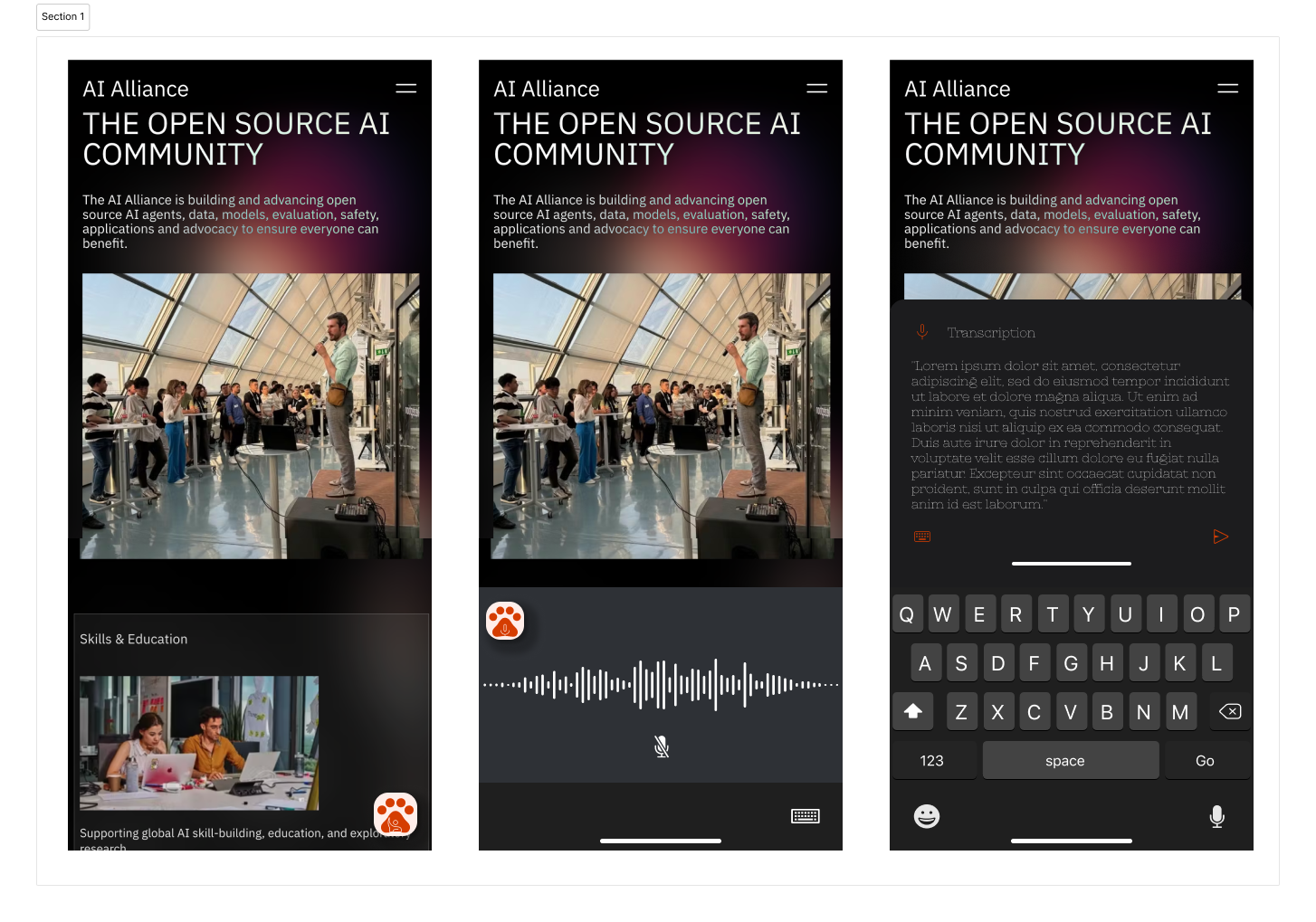
Task: Tap the V key on the keyboard
Action: (1071, 712)
